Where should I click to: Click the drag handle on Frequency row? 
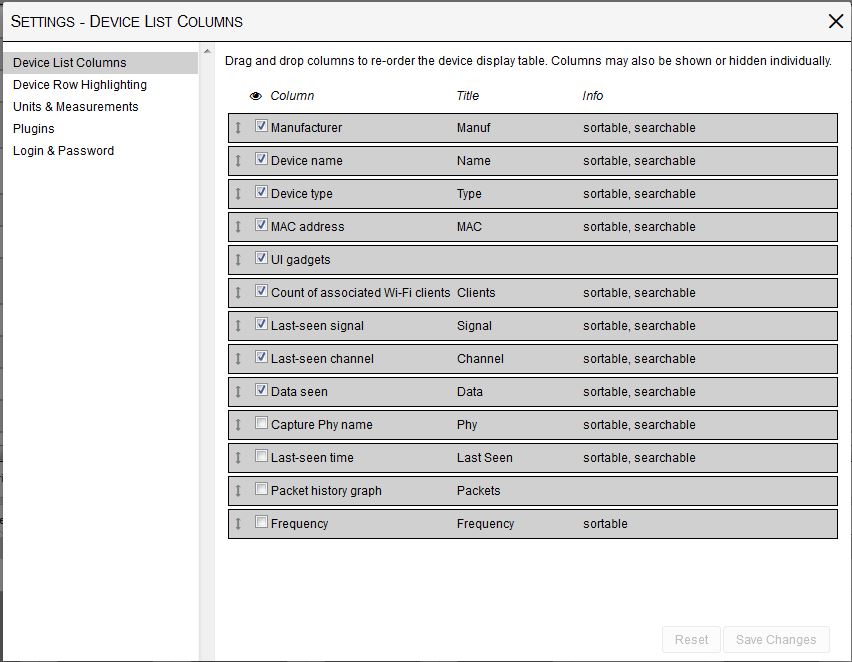click(x=238, y=524)
